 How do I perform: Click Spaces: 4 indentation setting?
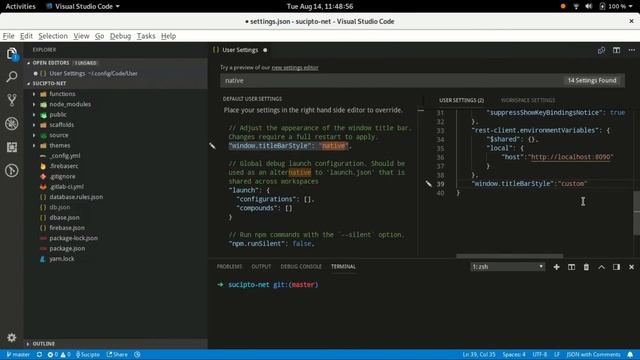[x=514, y=355]
